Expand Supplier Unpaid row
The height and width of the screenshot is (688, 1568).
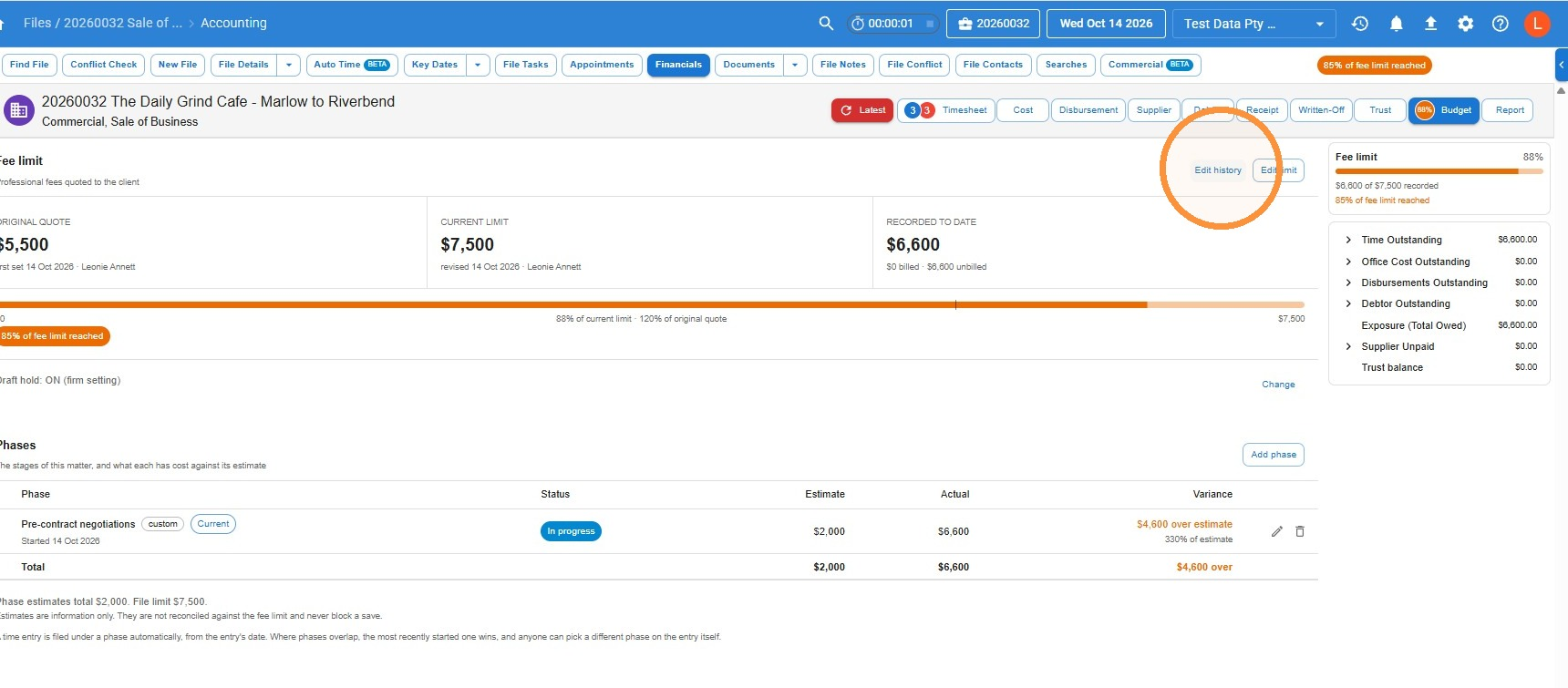[x=1348, y=346]
